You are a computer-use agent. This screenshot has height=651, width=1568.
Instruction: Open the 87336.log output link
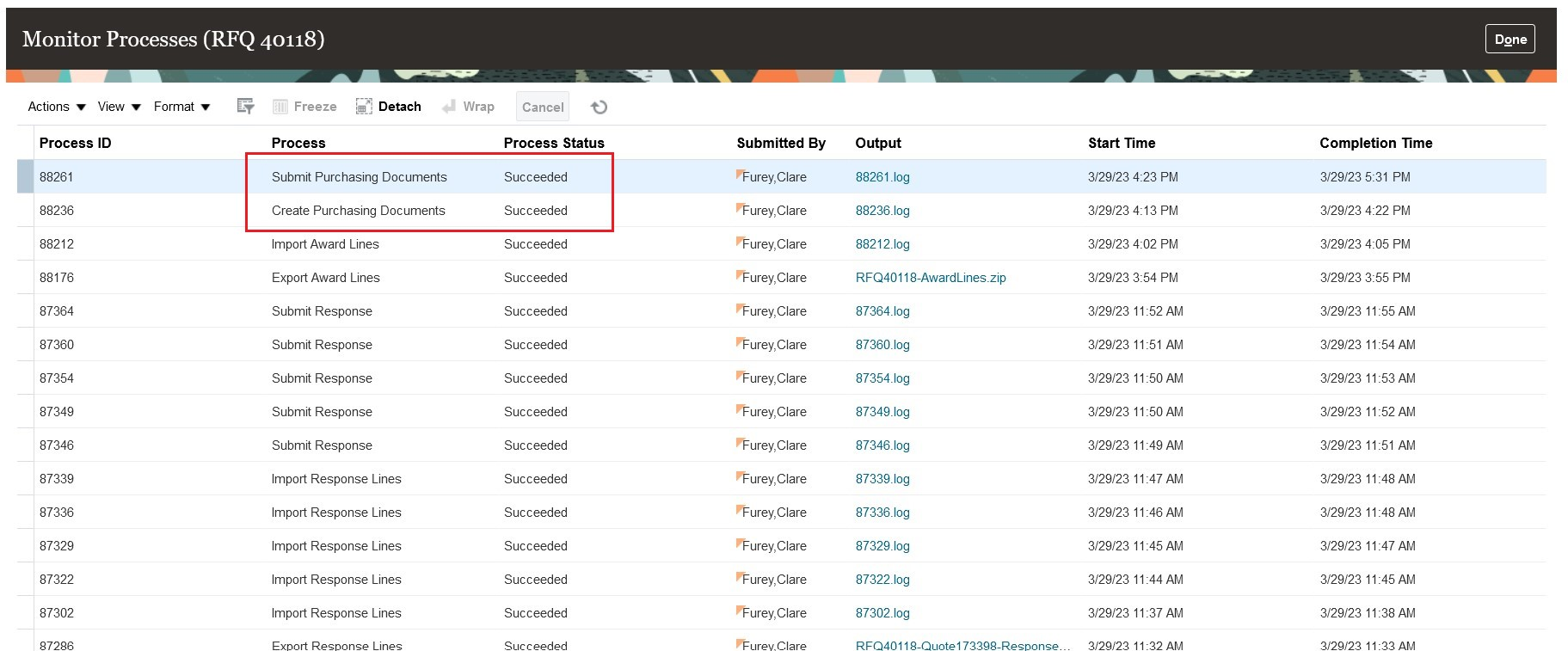click(x=882, y=513)
